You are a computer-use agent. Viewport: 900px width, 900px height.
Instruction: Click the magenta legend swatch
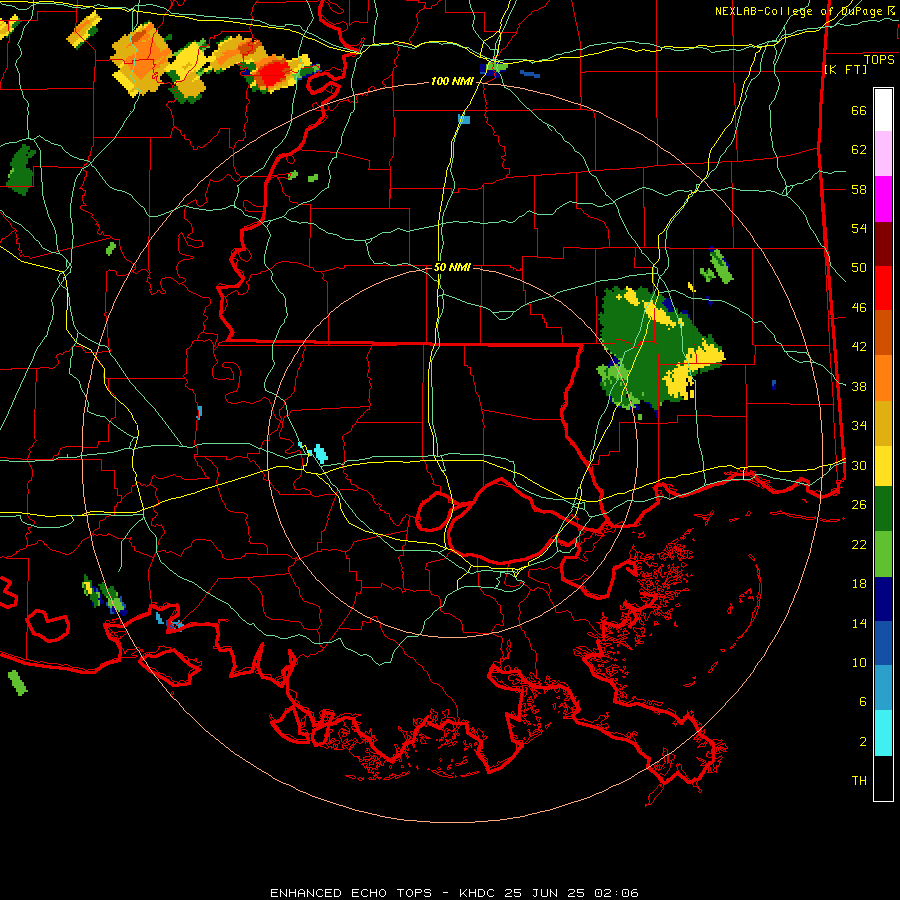[883, 199]
